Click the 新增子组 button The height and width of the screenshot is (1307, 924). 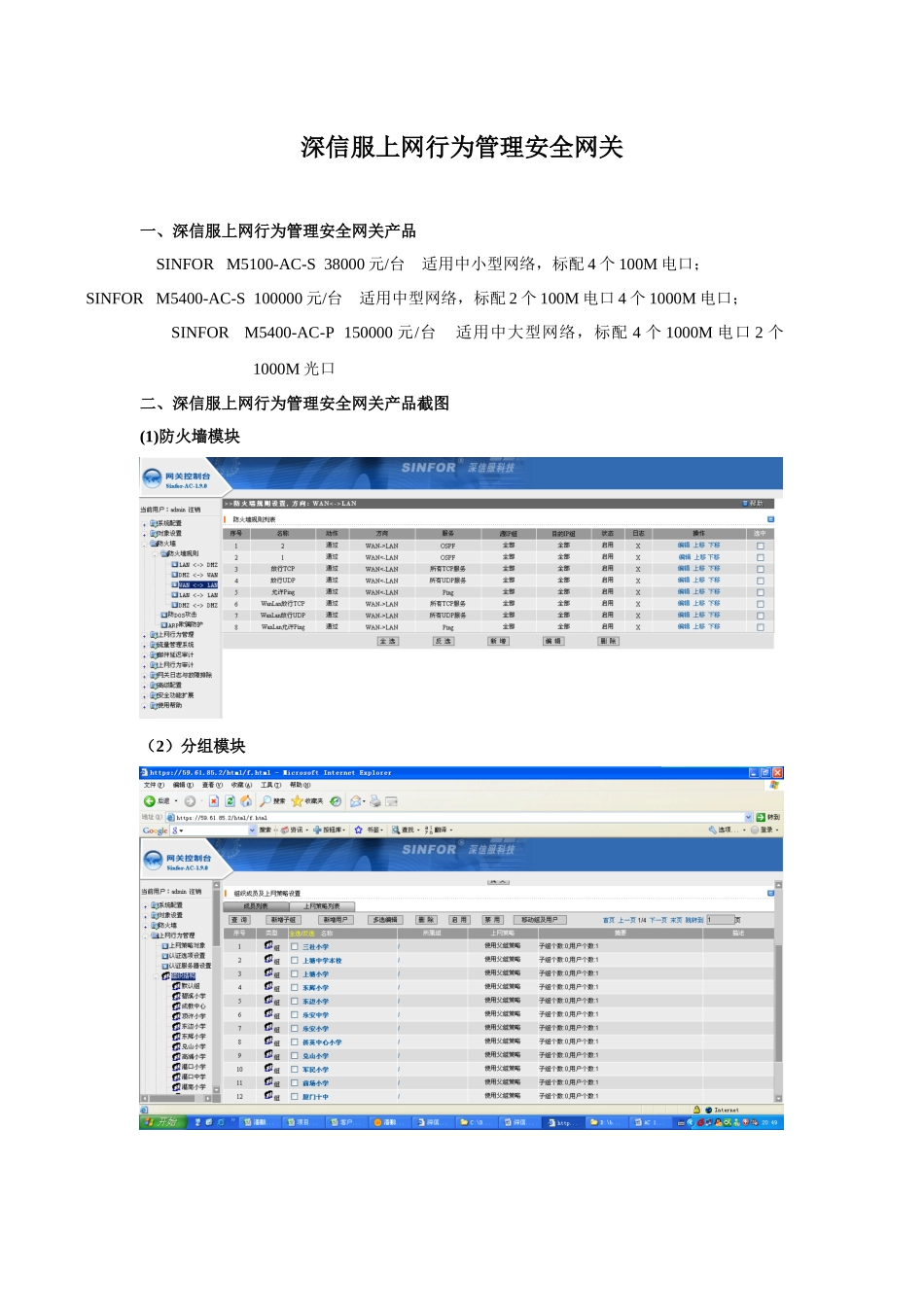click(283, 919)
